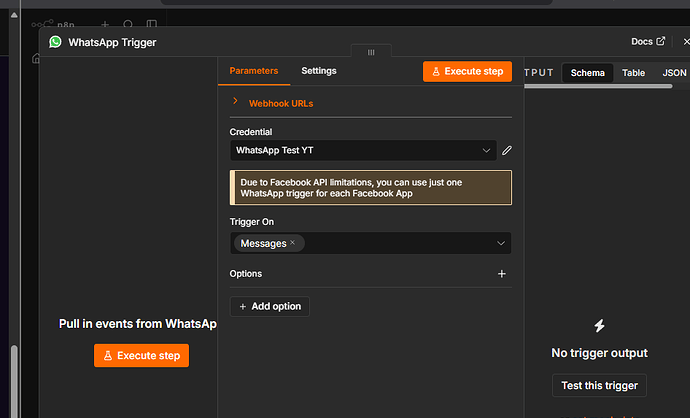This screenshot has height=418, width=690.
Task: Switch output view to JSON
Action: (x=674, y=73)
